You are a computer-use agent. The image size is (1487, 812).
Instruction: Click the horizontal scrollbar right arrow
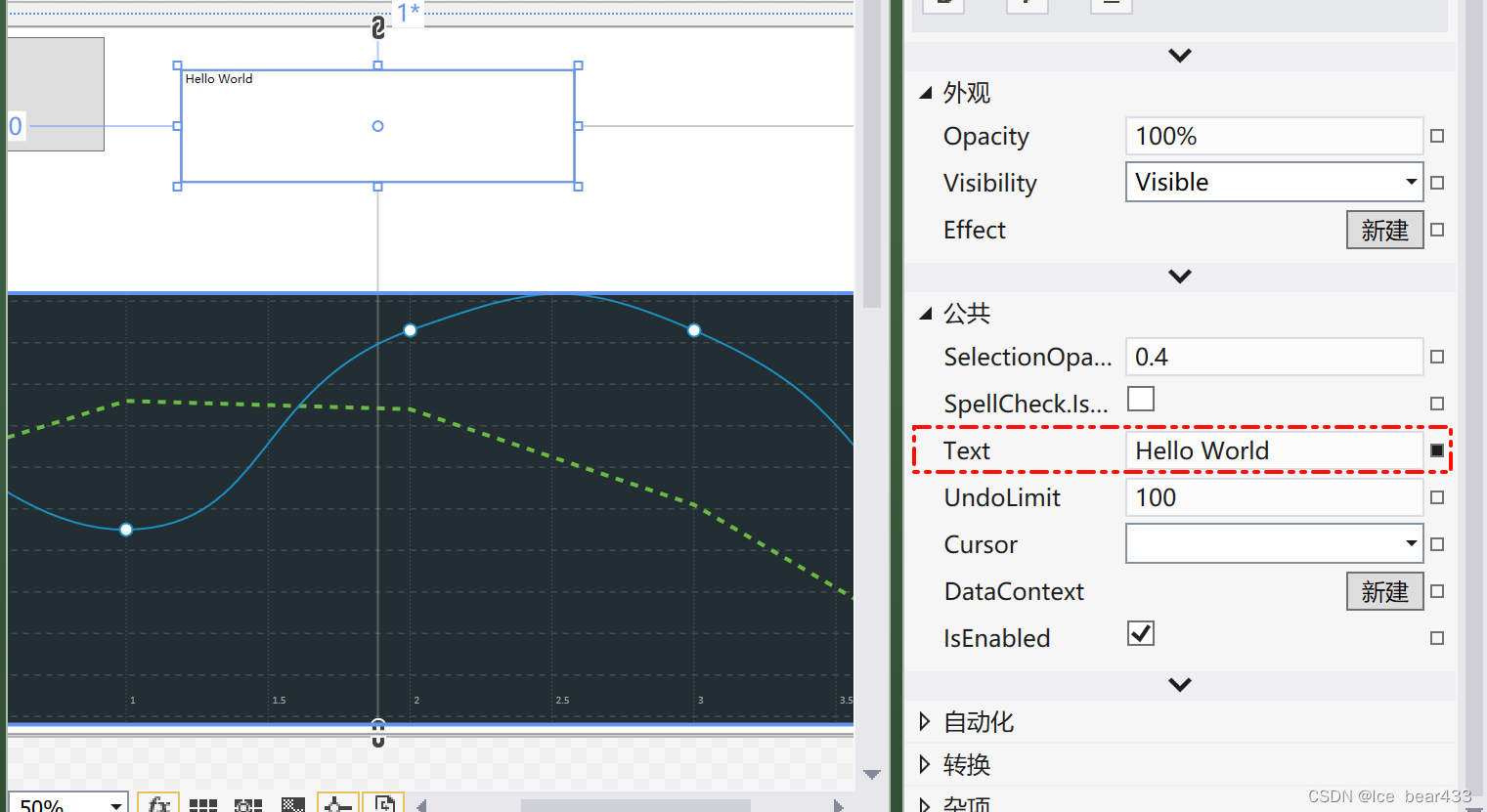(838, 805)
